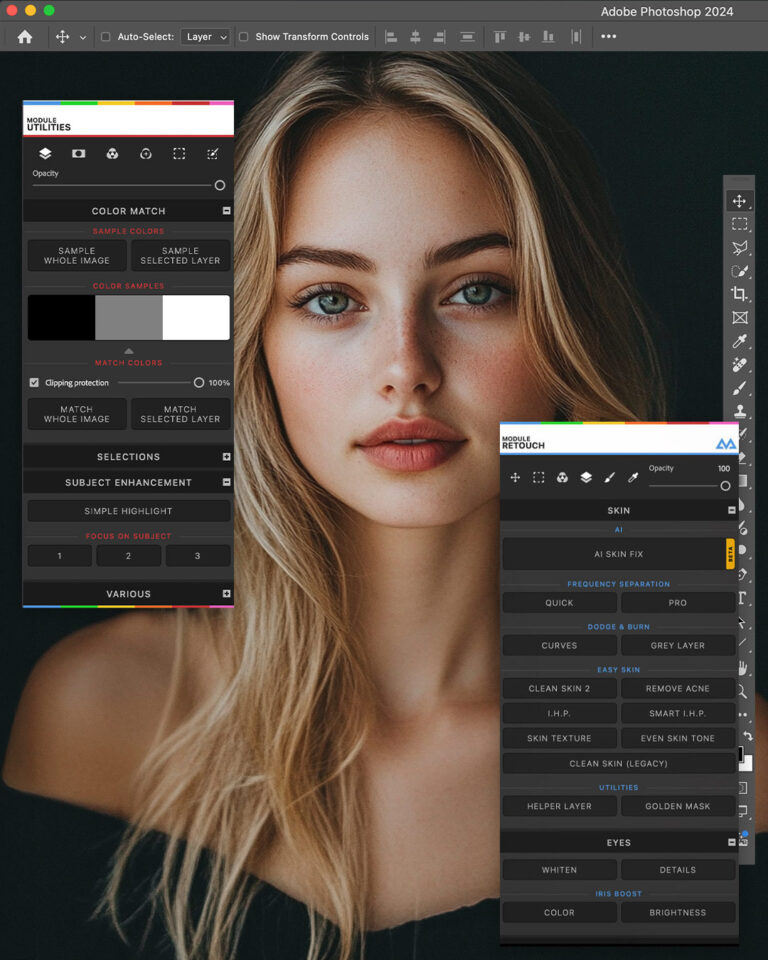The height and width of the screenshot is (960, 768).
Task: Select the Eyedropper tool in toolbar
Action: (739, 341)
